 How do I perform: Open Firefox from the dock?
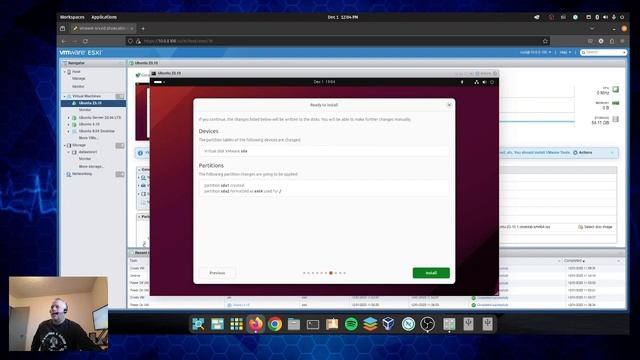click(256, 324)
